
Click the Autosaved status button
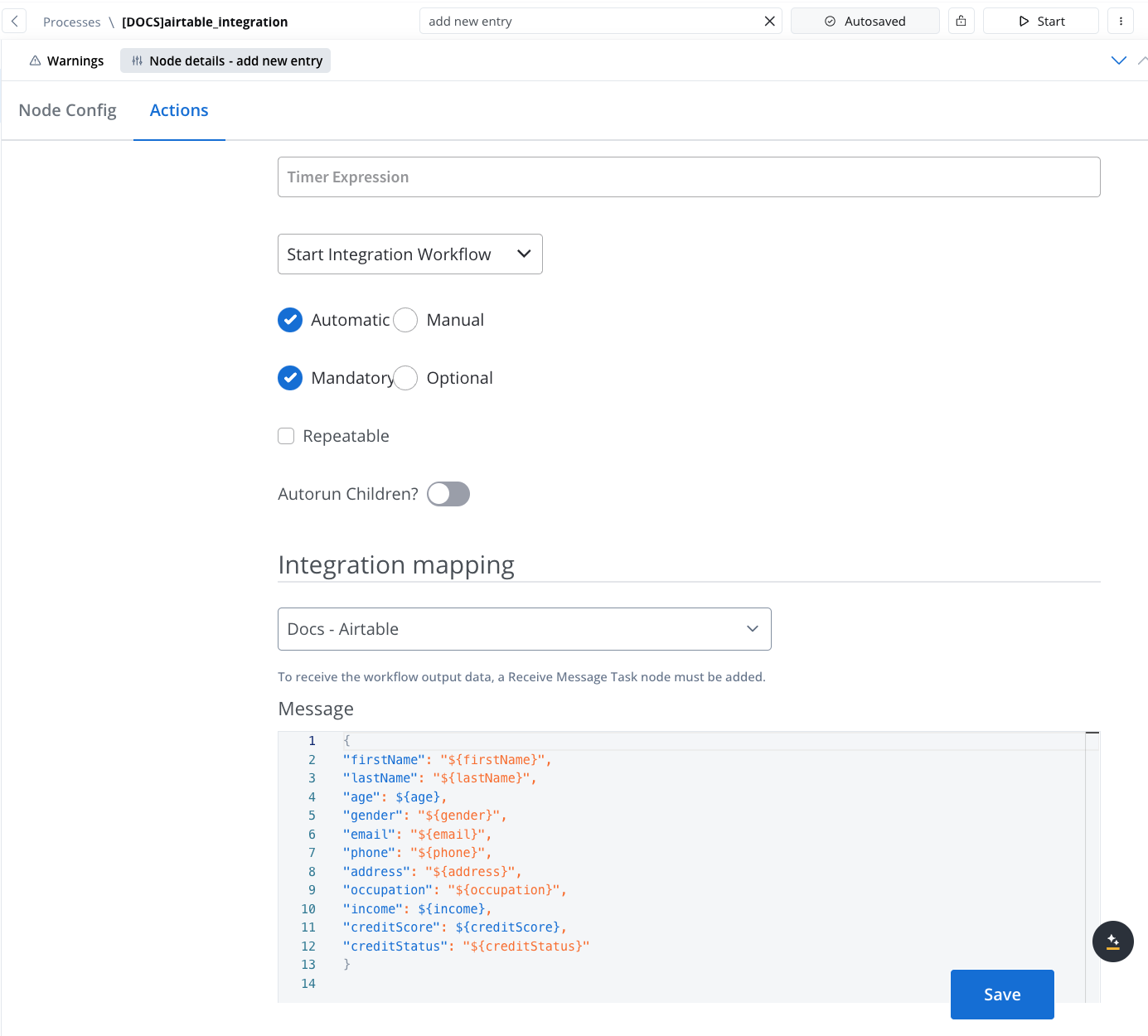[x=865, y=22]
